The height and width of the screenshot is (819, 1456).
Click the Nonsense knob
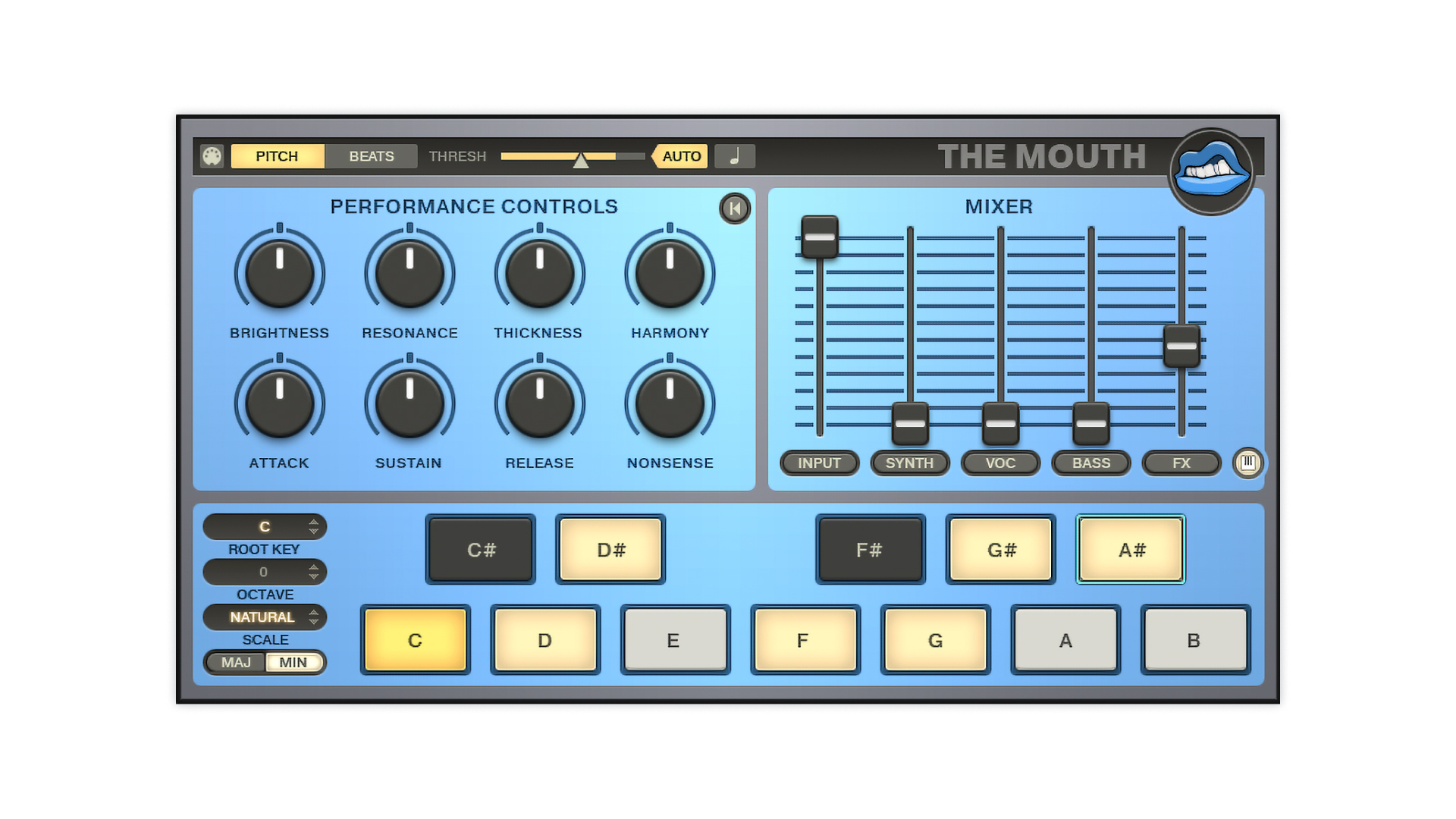(670, 404)
